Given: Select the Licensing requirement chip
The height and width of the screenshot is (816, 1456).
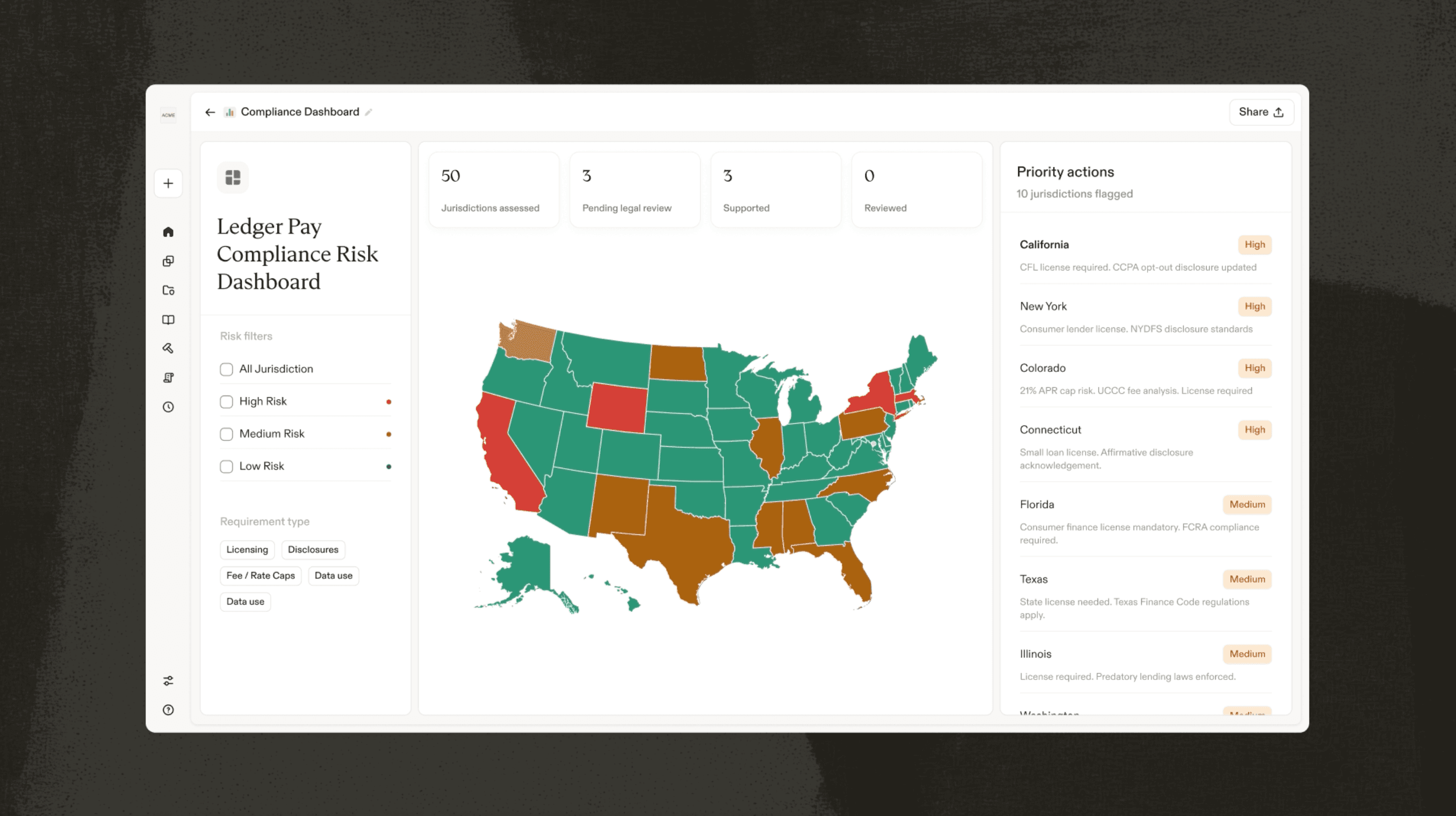Looking at the screenshot, I should pyautogui.click(x=247, y=550).
